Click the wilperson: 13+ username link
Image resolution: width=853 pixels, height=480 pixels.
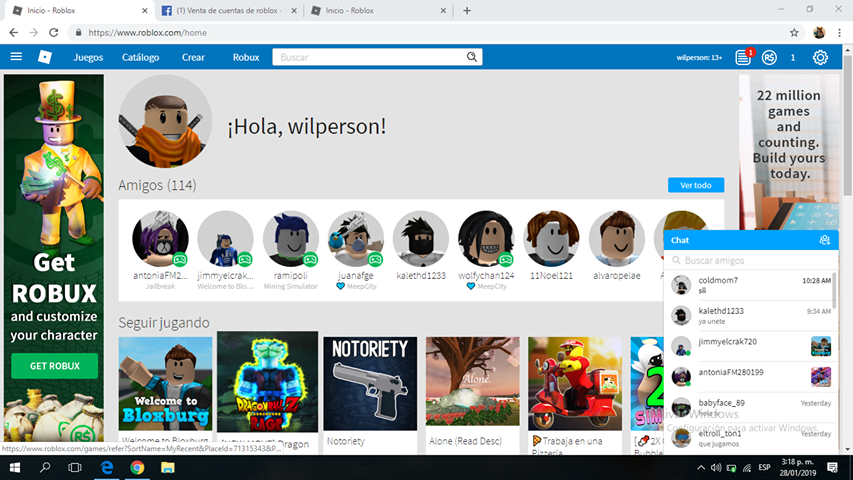699,57
